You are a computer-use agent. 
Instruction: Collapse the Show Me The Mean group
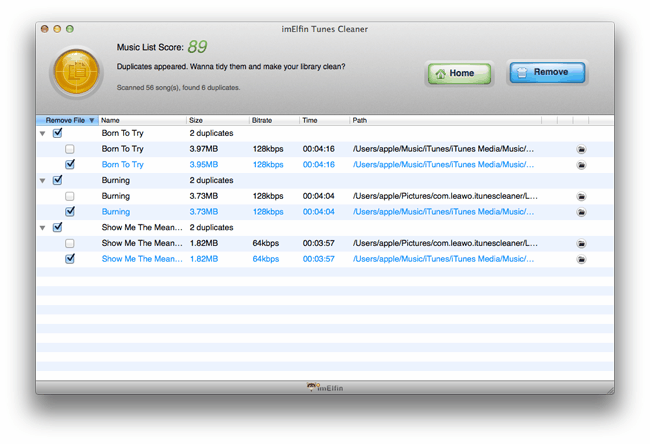click(42, 228)
